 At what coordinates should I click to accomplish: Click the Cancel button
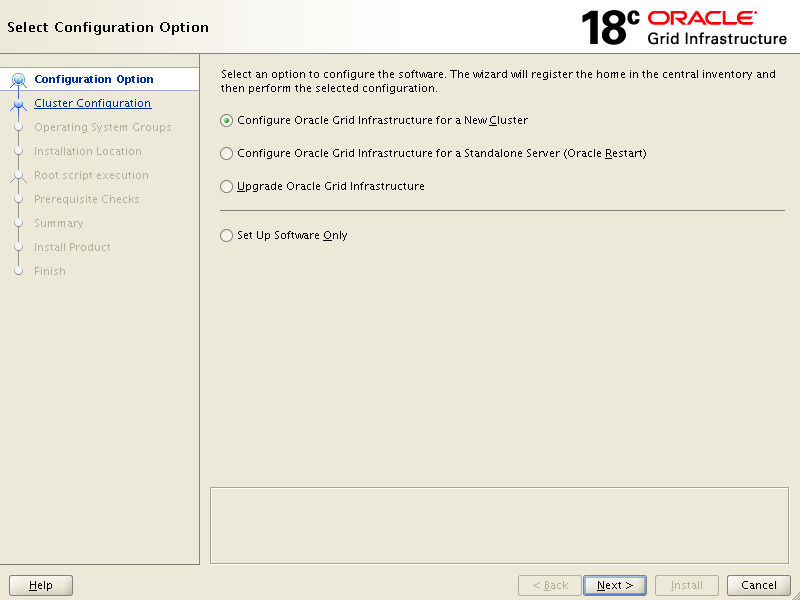(759, 585)
